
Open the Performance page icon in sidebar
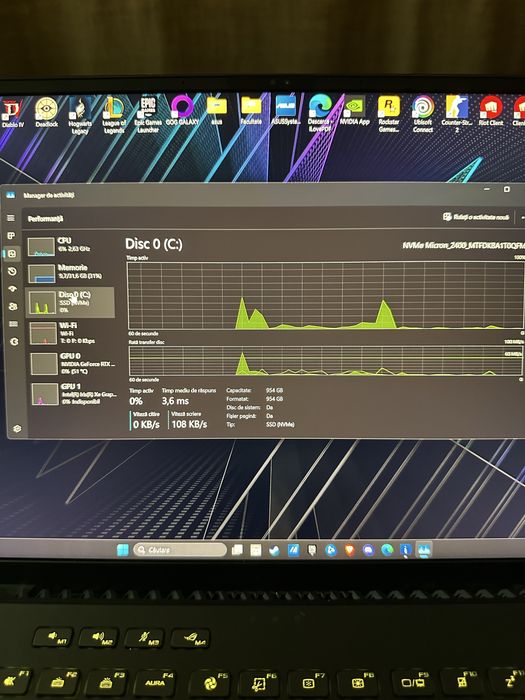(12, 254)
